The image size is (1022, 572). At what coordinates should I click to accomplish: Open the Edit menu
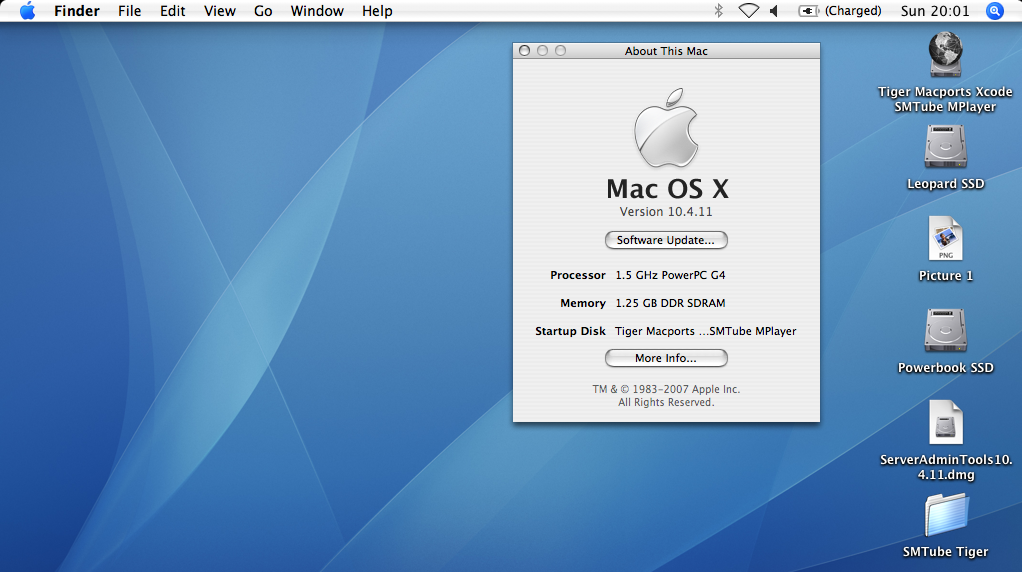[x=173, y=11]
